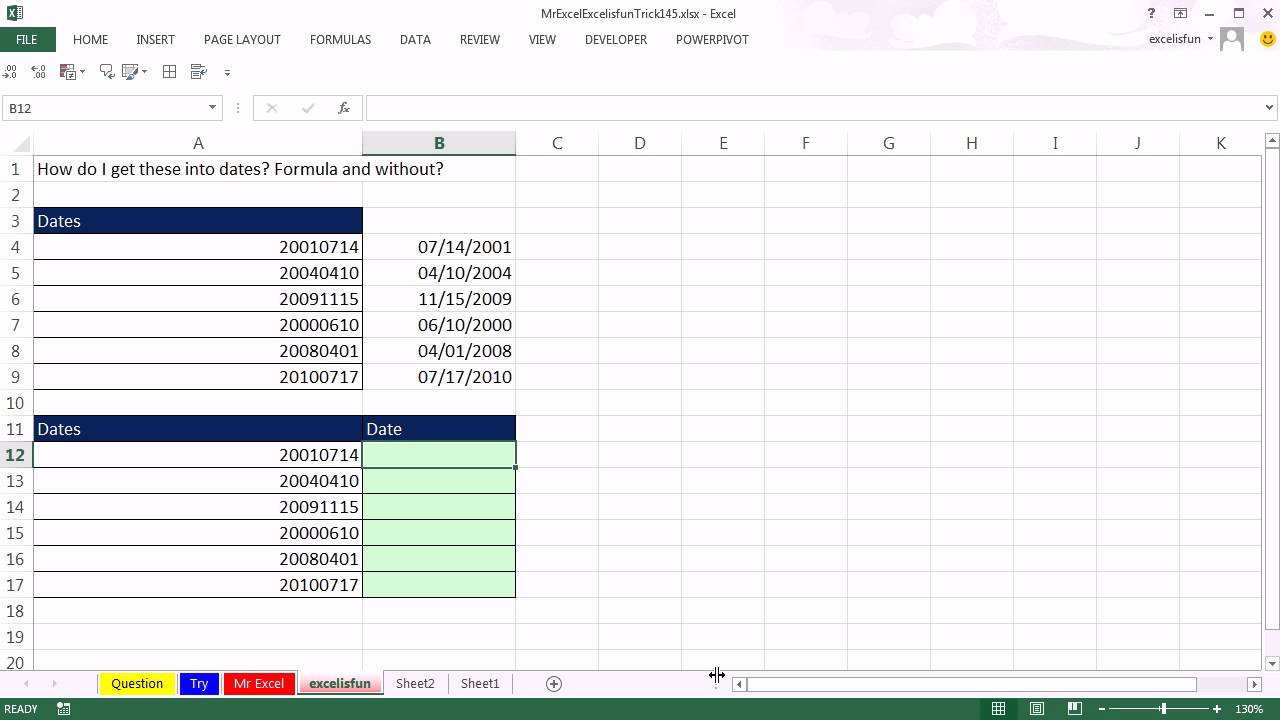Switch to the Try sheet tab
Viewport: 1280px width, 720px height.
coord(199,683)
